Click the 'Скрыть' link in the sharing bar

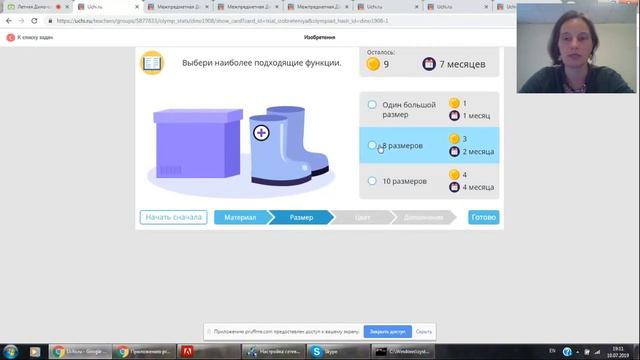(424, 331)
